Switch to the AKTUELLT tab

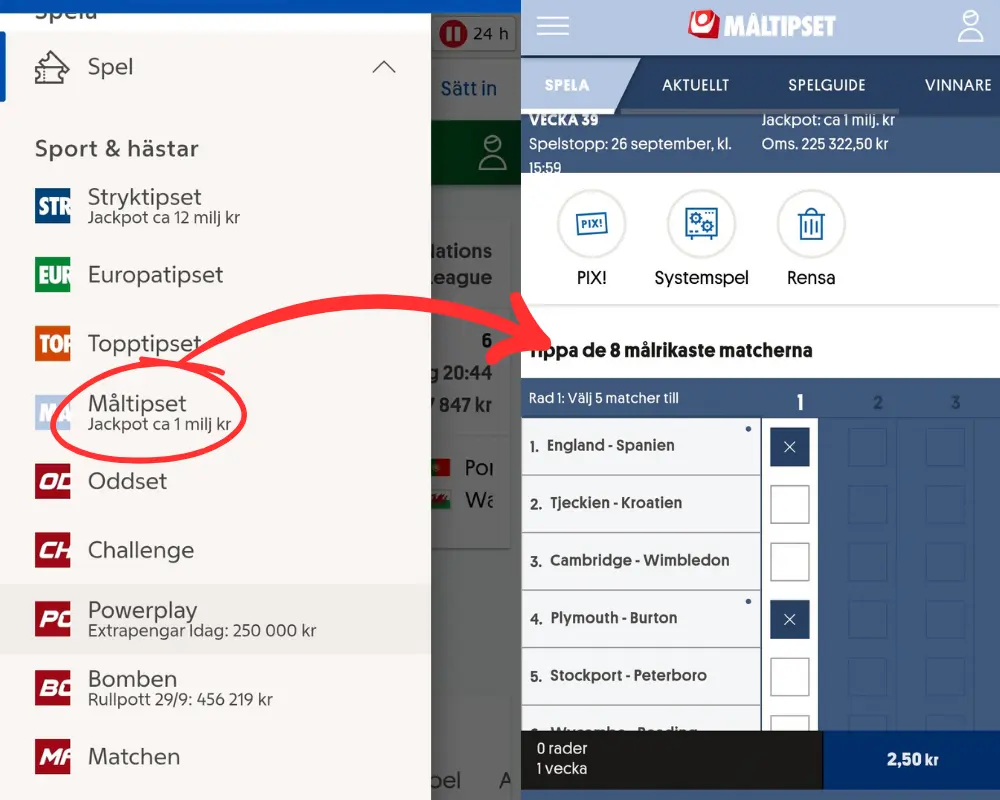(x=695, y=85)
